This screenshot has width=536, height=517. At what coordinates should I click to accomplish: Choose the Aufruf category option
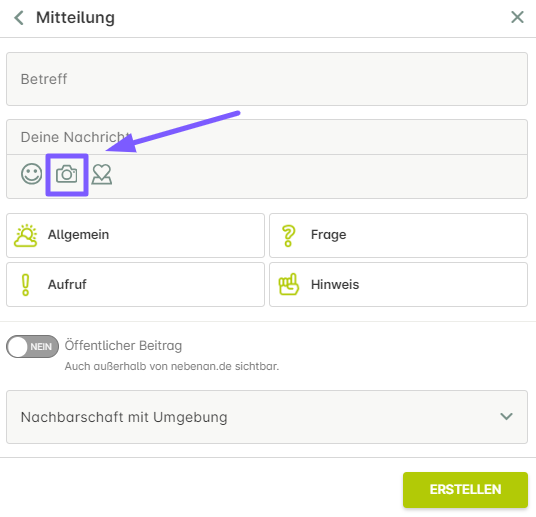[x=135, y=284]
